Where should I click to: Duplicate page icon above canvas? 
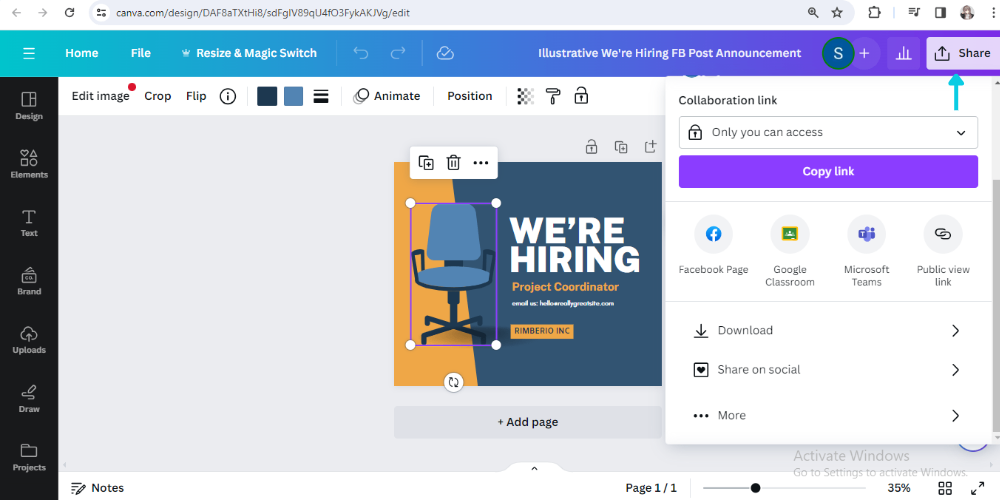click(621, 147)
